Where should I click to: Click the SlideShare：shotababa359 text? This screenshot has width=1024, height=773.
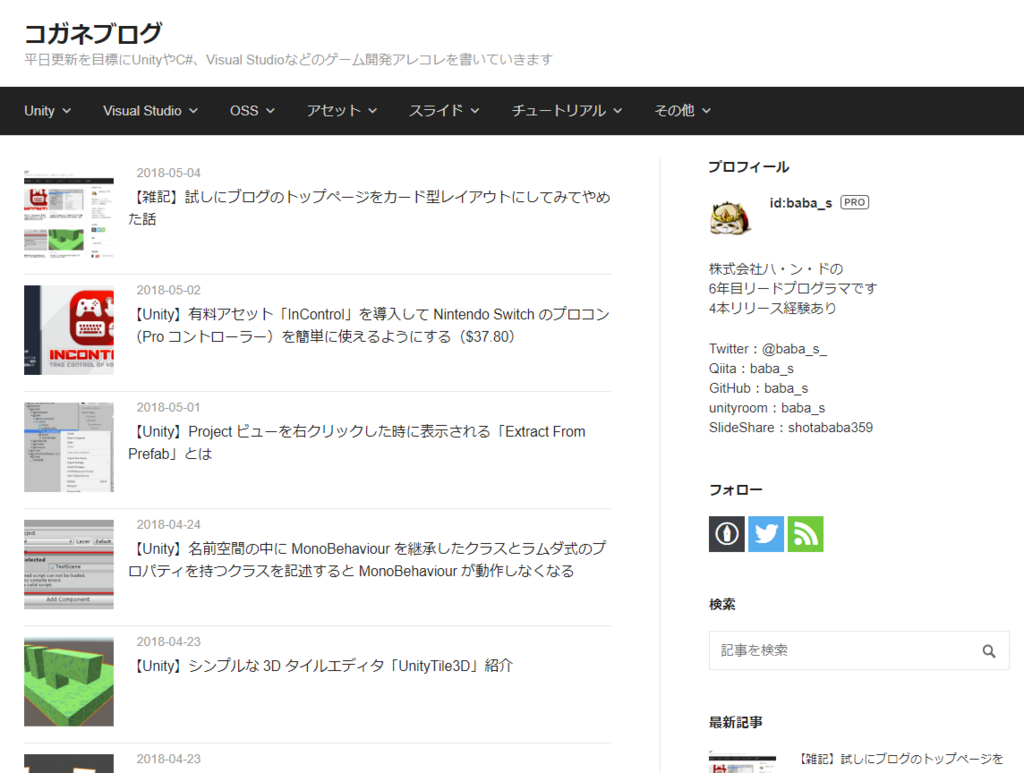click(x=791, y=428)
